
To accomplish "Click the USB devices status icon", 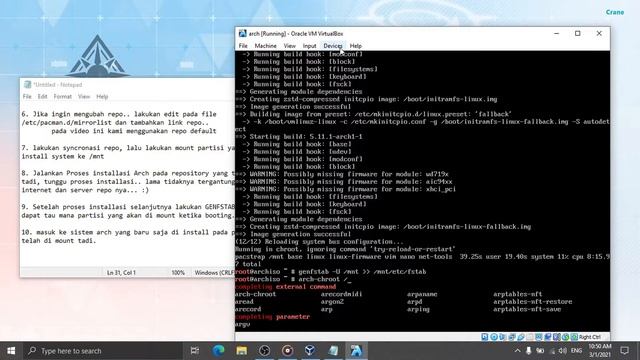I will click(x=520, y=337).
